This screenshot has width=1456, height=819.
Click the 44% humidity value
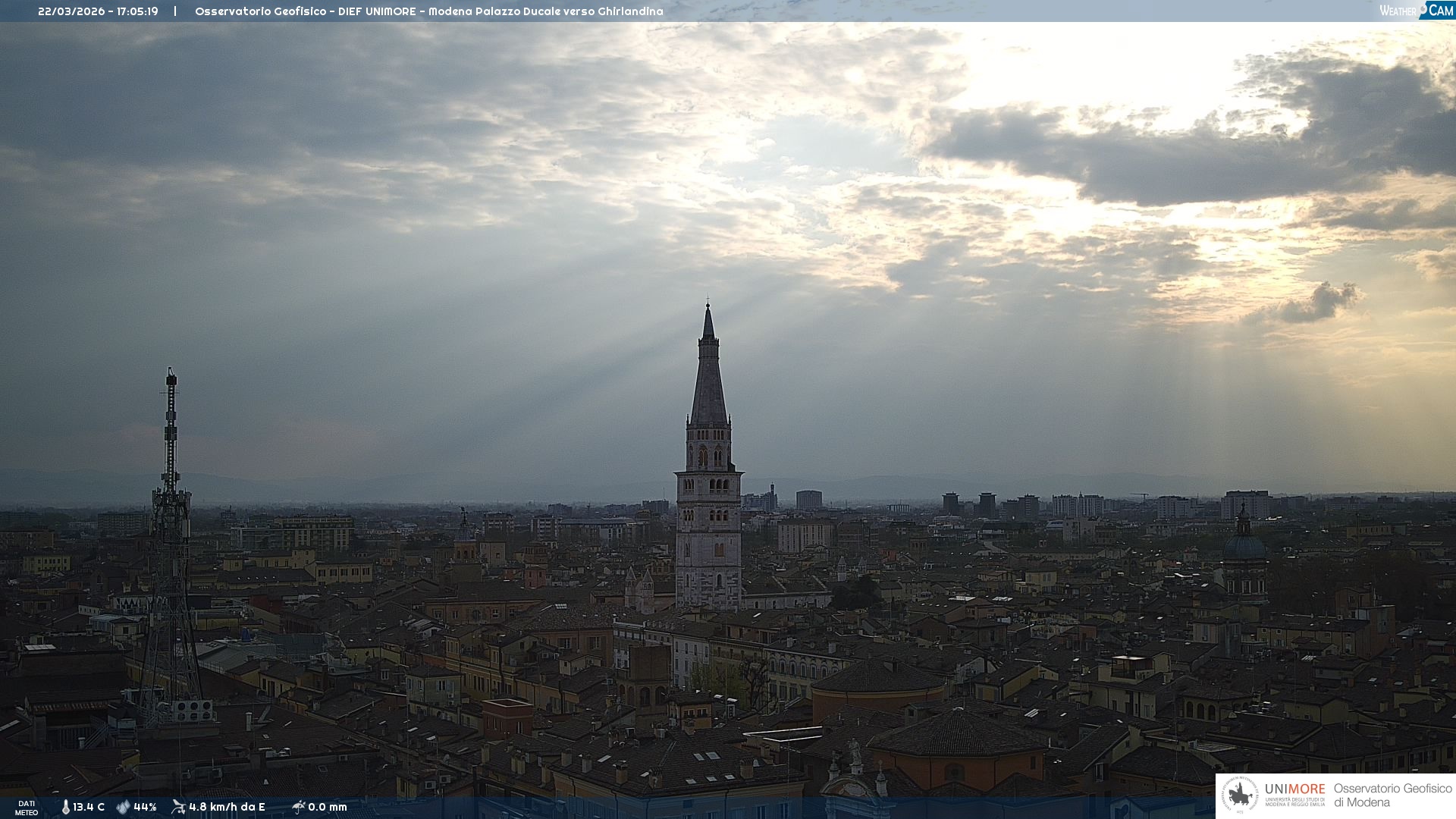click(145, 807)
